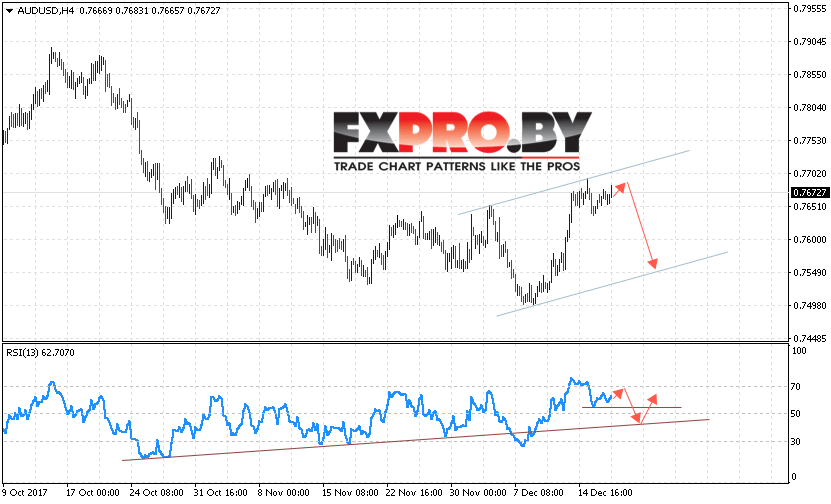Select the AUDUSD,H4 symbol title
This screenshot has width=831, height=504.
click(x=46, y=11)
